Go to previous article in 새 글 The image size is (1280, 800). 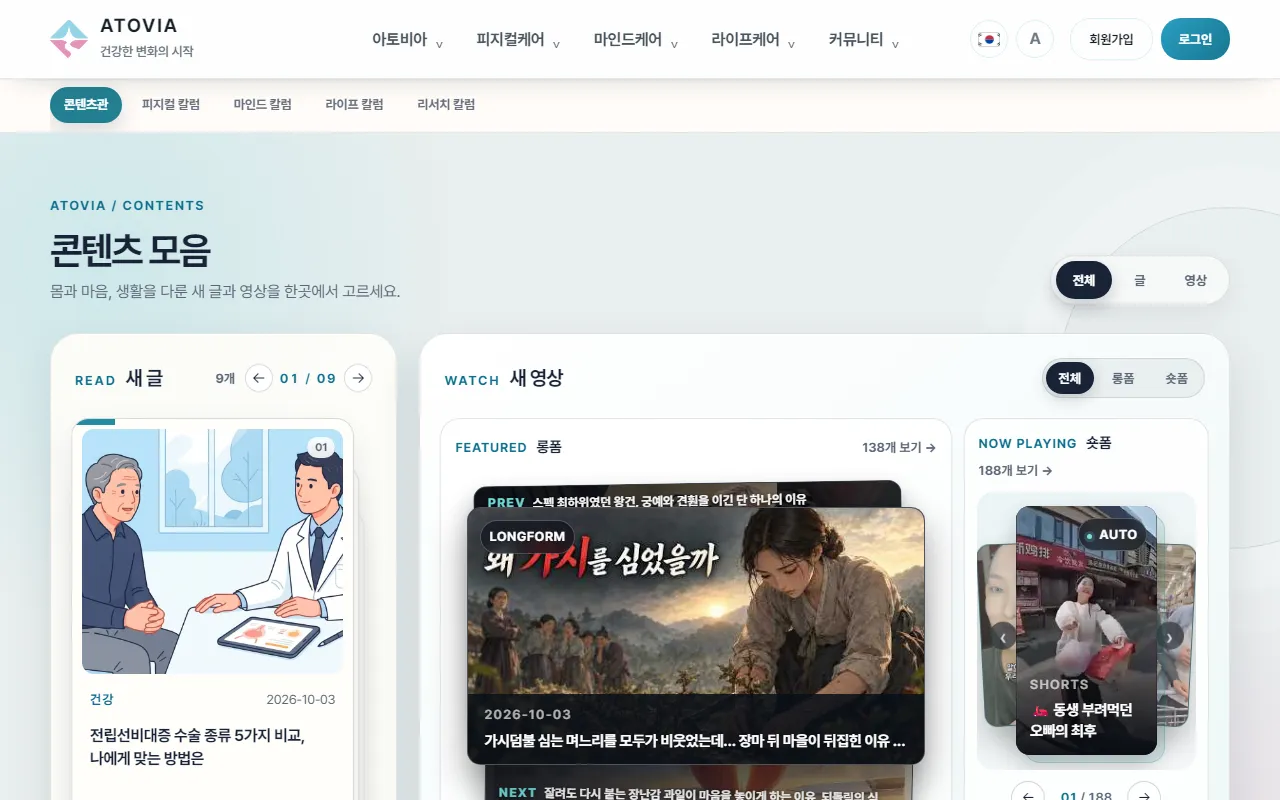click(259, 378)
